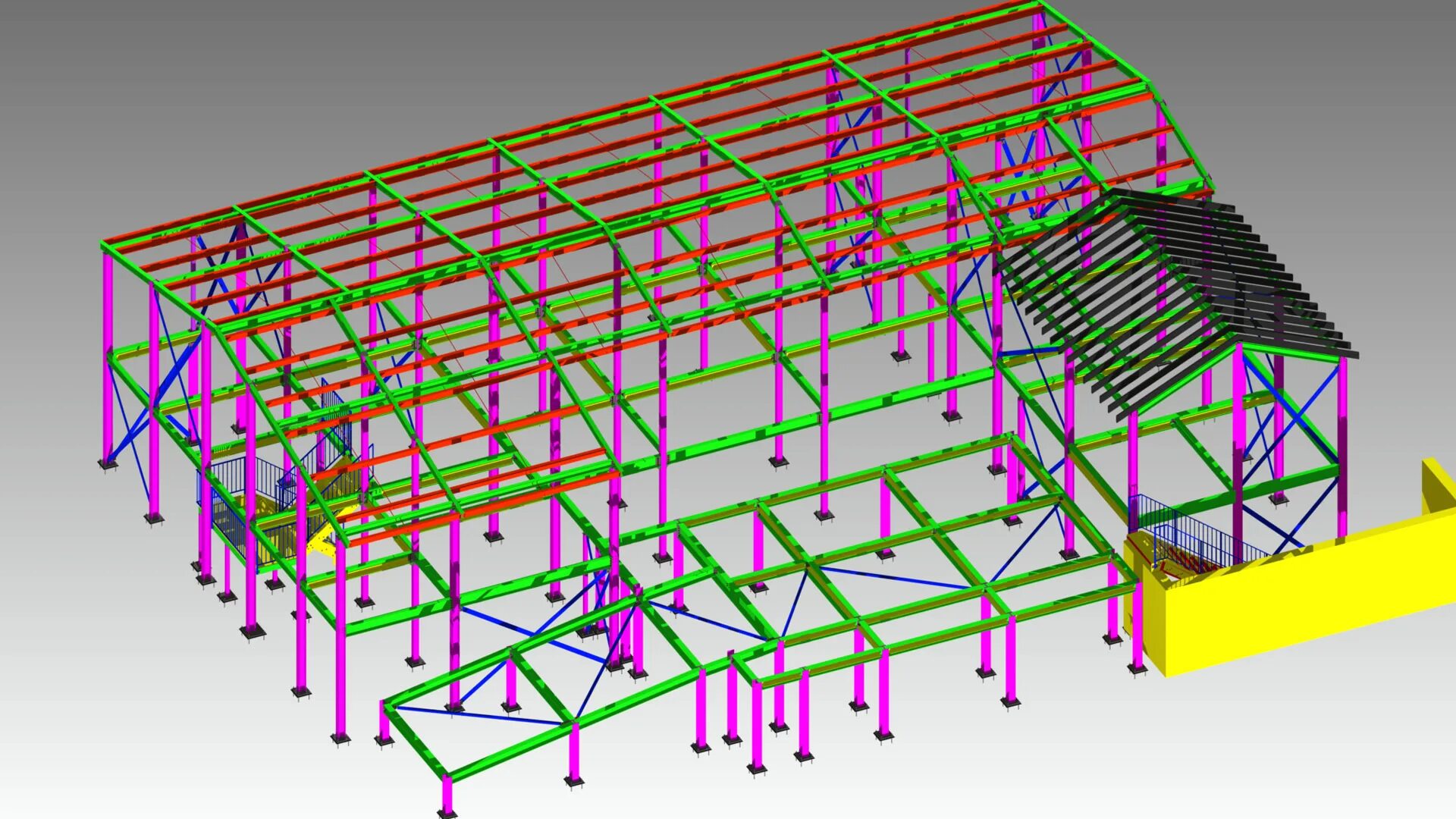Select the frontmost magenta column at the bottom
Viewport: 1456px width, 819px height.
click(x=447, y=792)
